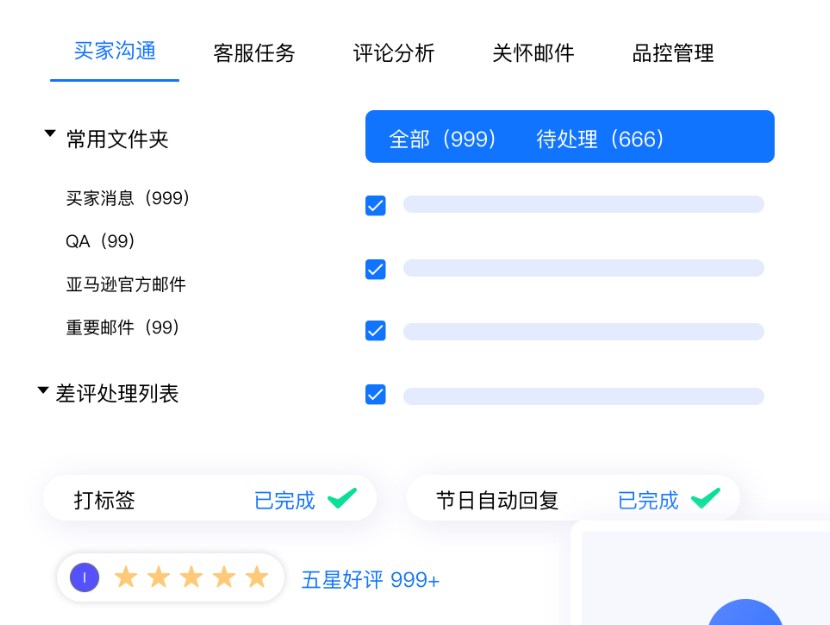830x625 pixels.
Task: Collapse the 差评处理列表 section
Action: pos(43,391)
